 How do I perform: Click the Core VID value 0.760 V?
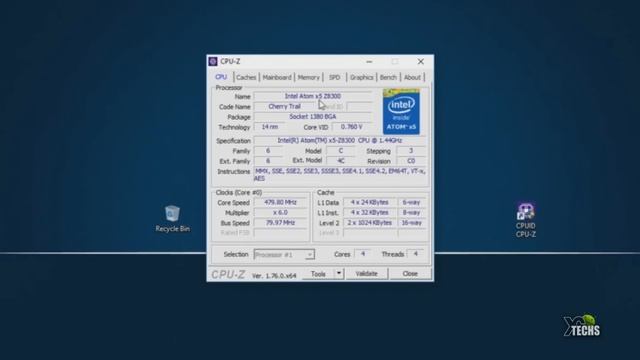(x=352, y=127)
